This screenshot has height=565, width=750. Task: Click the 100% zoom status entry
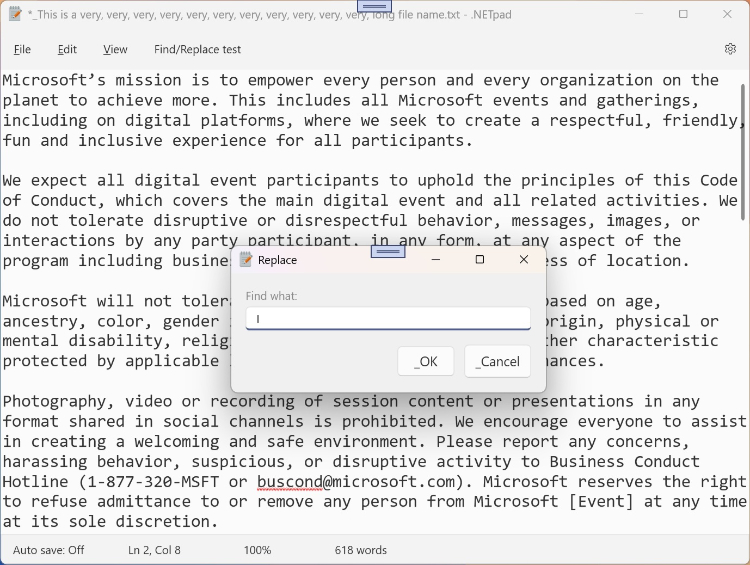tap(257, 550)
